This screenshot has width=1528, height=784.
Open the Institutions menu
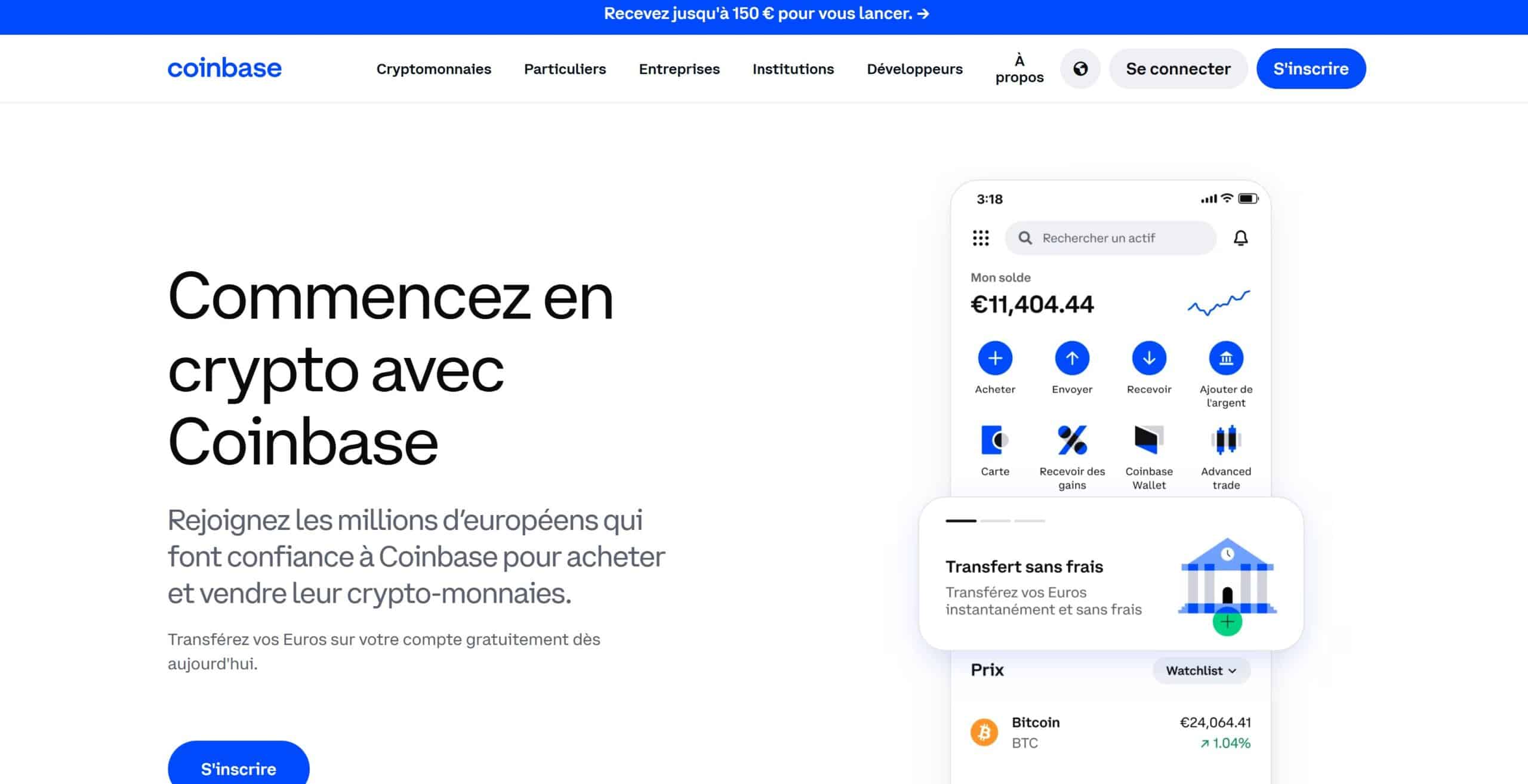point(793,69)
